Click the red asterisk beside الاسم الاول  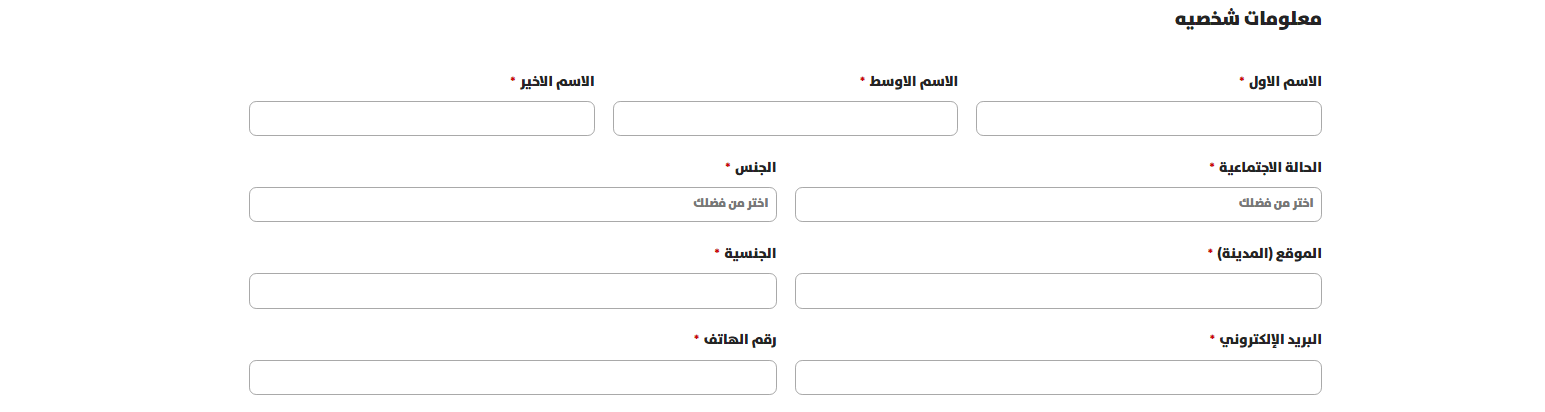(1242, 79)
